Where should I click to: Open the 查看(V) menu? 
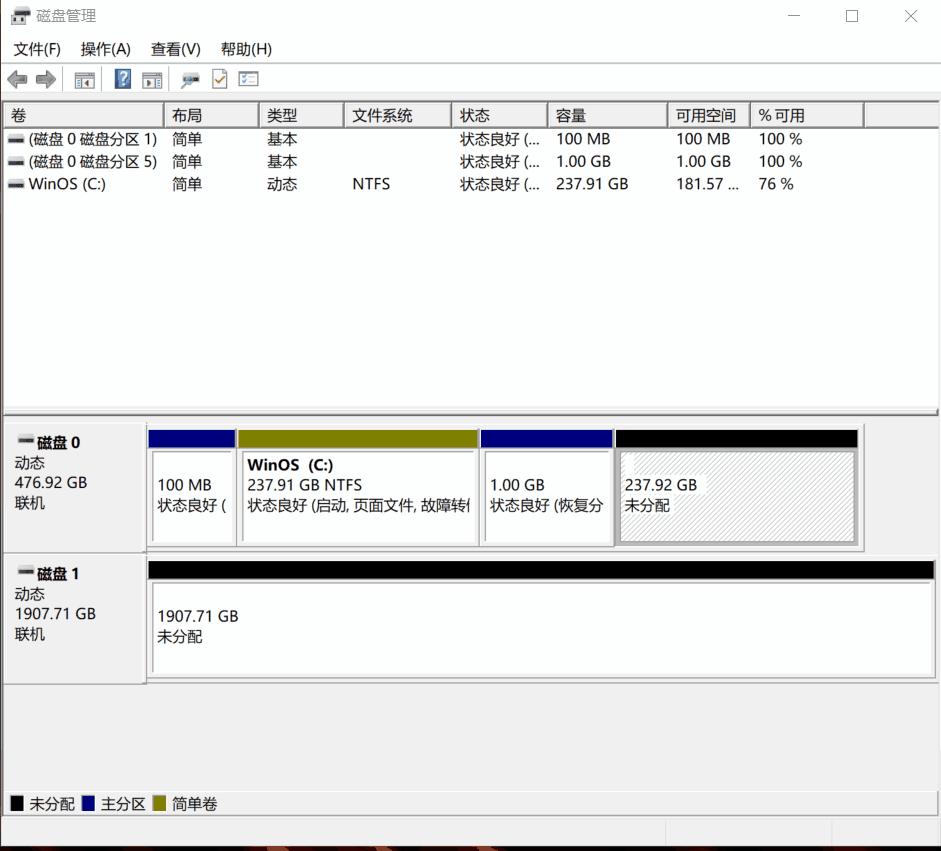pyautogui.click(x=176, y=49)
